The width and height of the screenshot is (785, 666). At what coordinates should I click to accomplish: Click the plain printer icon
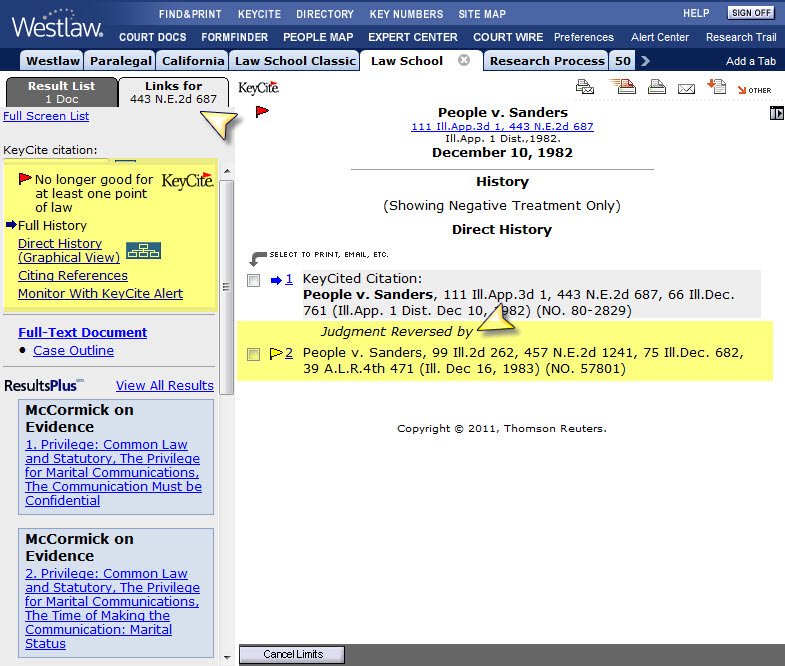[656, 88]
